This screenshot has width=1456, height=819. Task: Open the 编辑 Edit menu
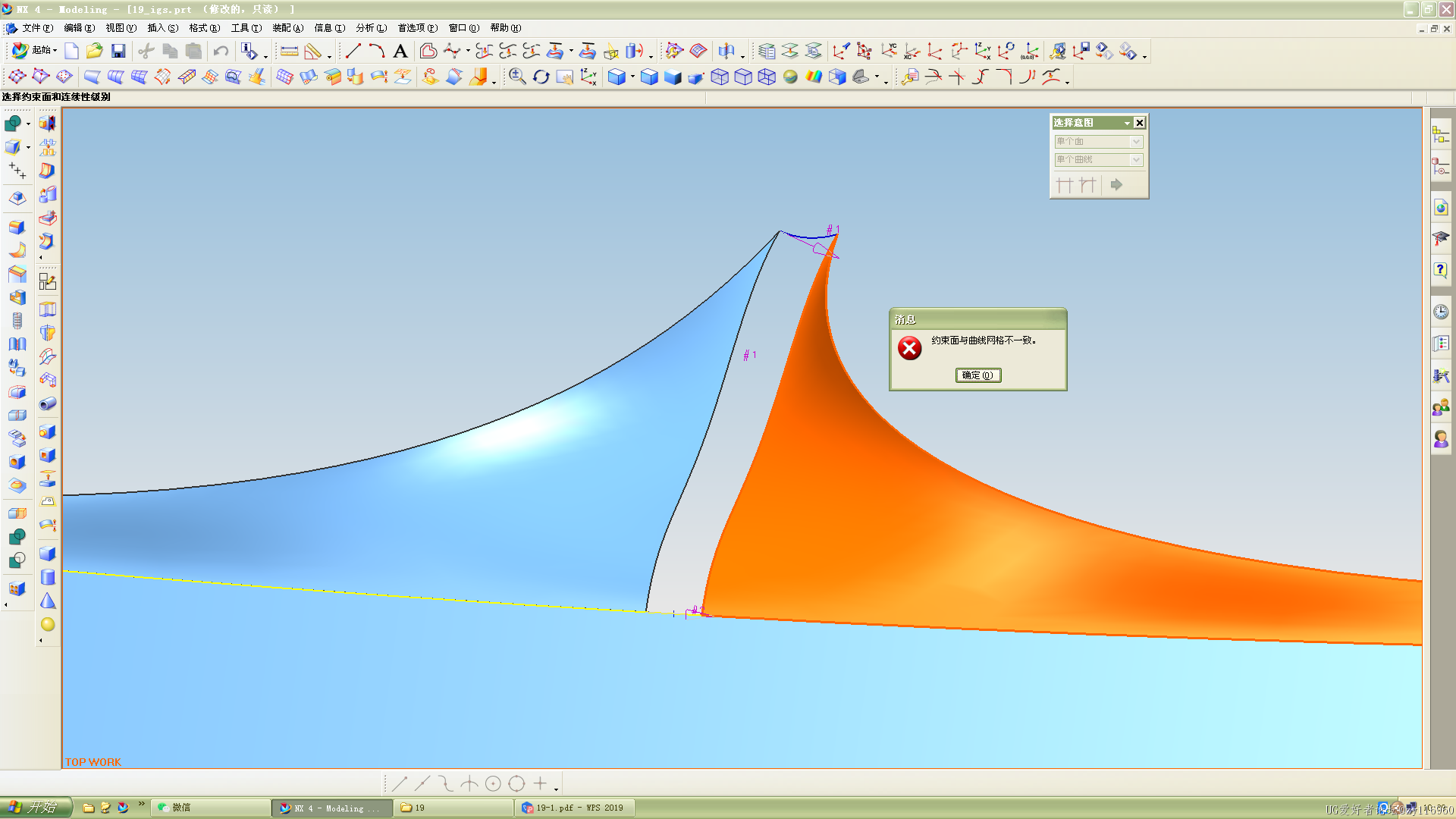coord(80,28)
